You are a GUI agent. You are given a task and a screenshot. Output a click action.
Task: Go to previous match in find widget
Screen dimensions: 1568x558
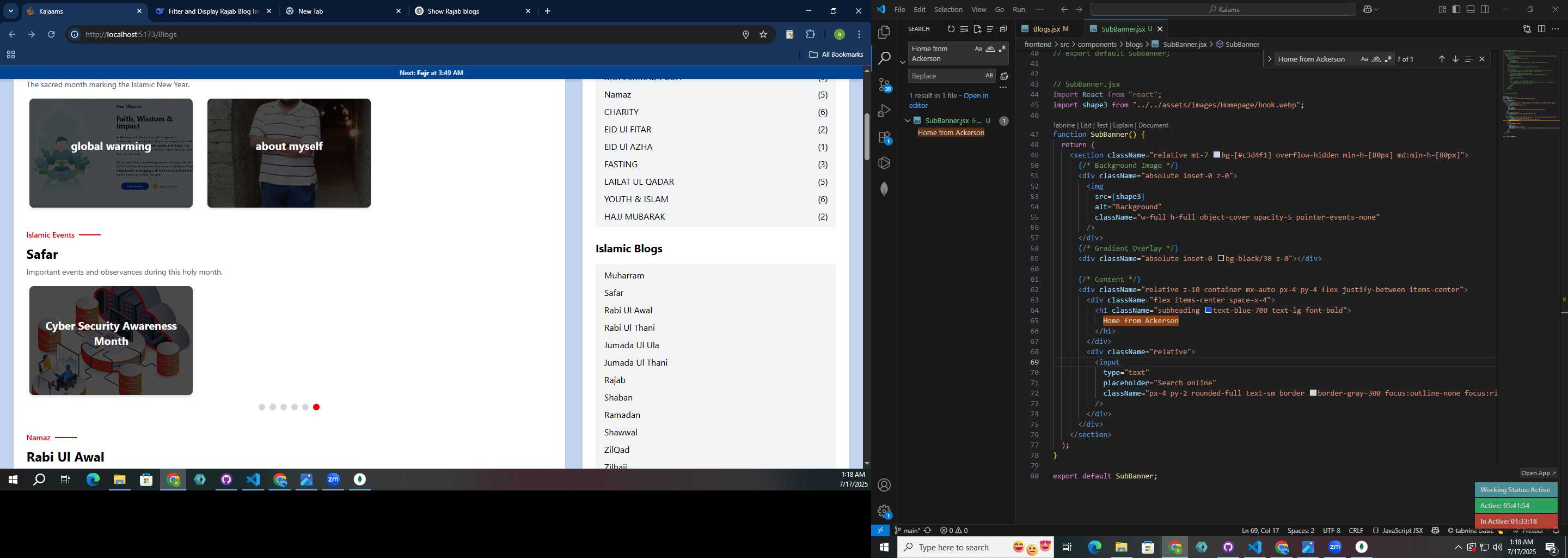[x=1441, y=59]
